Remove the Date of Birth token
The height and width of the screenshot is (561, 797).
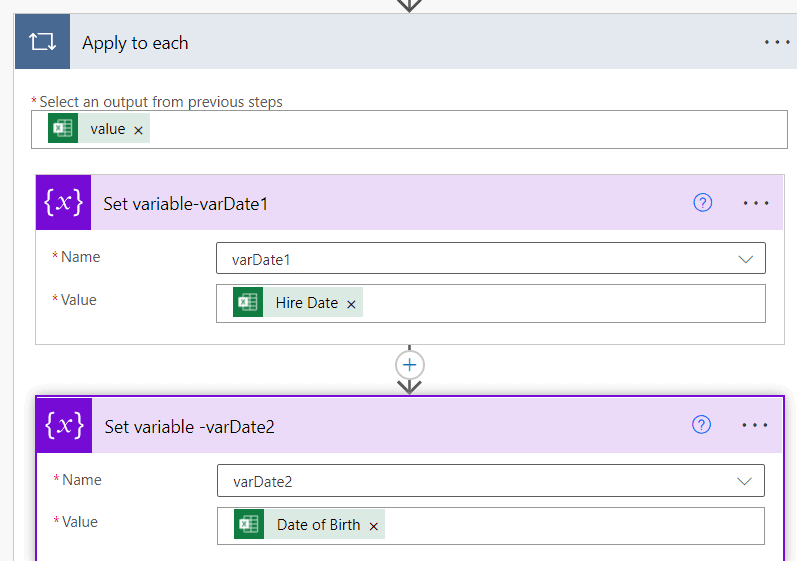click(x=374, y=526)
